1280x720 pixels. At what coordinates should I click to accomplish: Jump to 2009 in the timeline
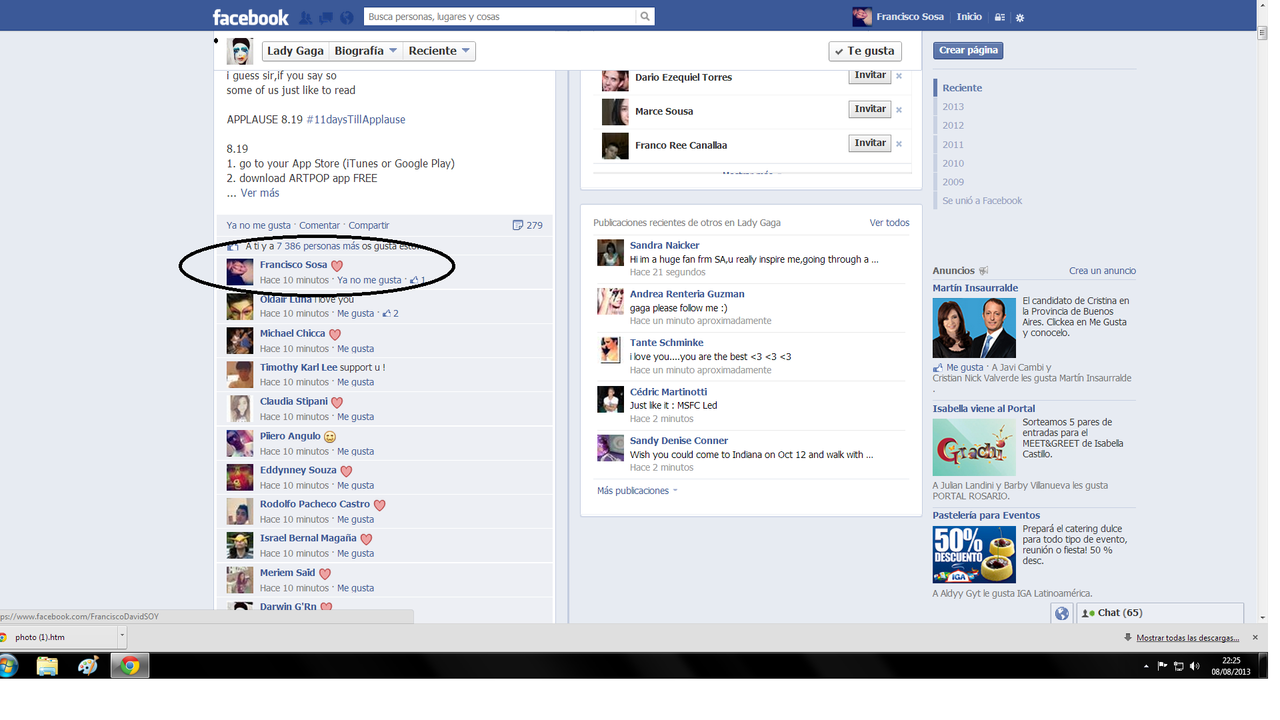pos(953,182)
